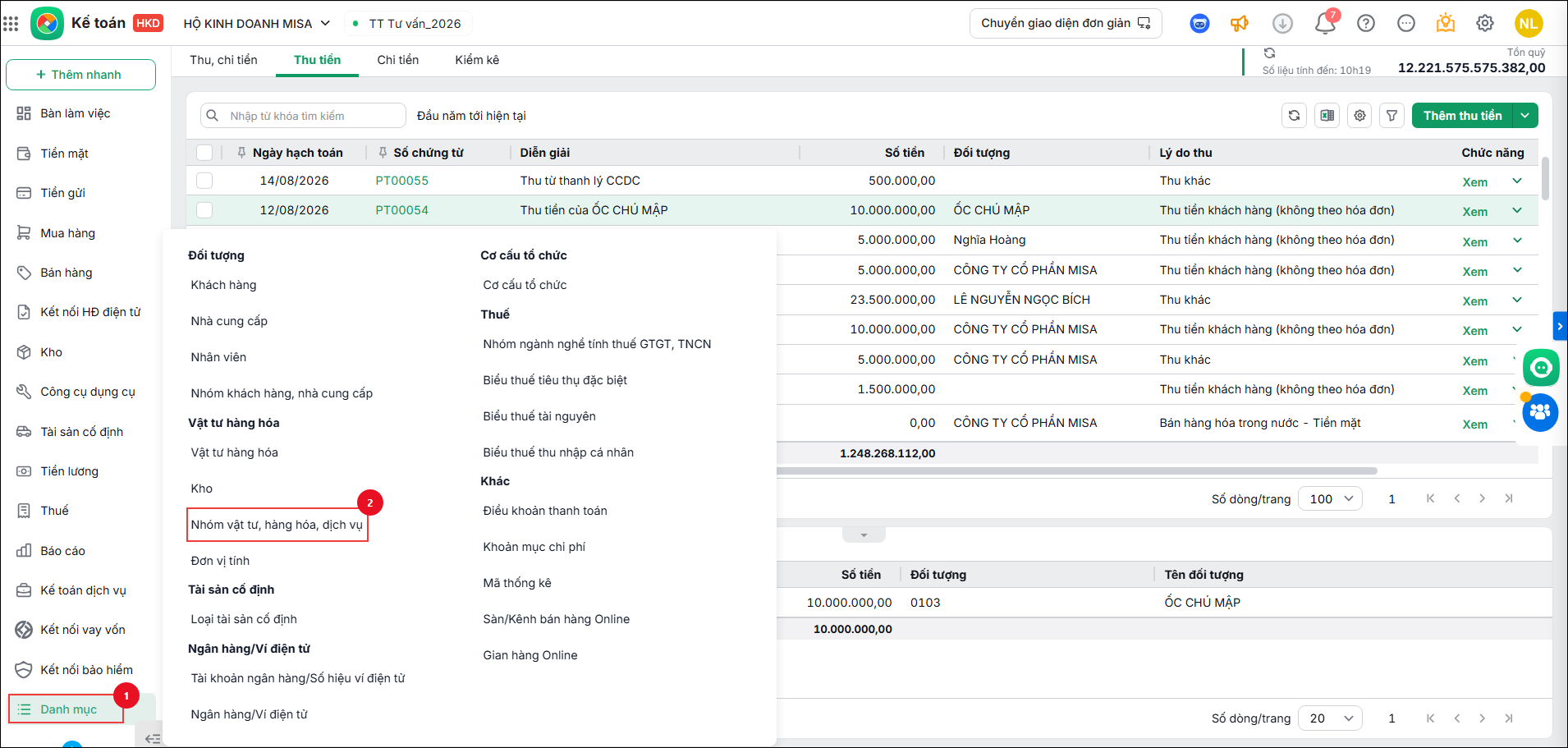Click the chat message bubble icon
The width and height of the screenshot is (1568, 748).
(x=1406, y=24)
